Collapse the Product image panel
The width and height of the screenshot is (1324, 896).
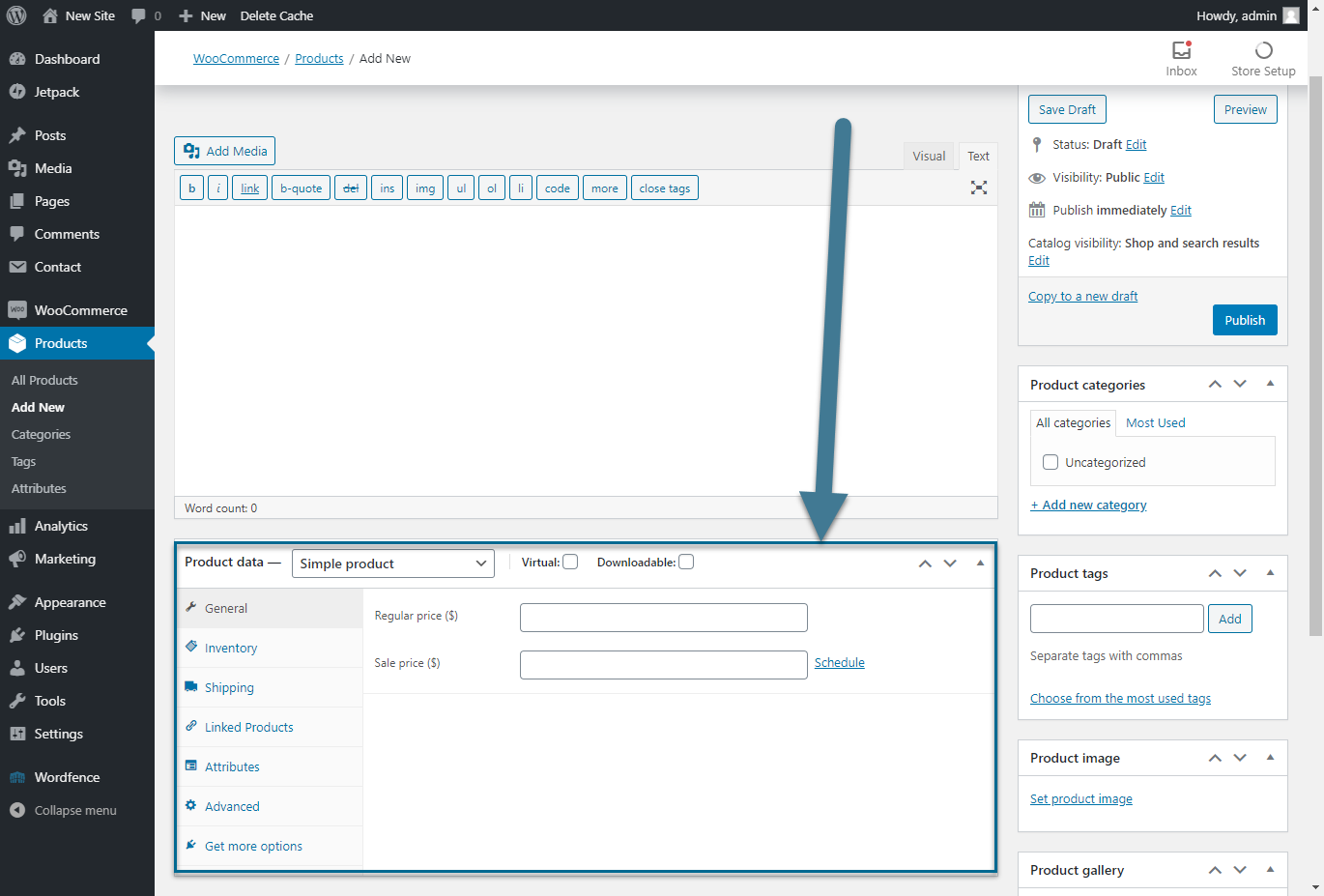click(1270, 757)
